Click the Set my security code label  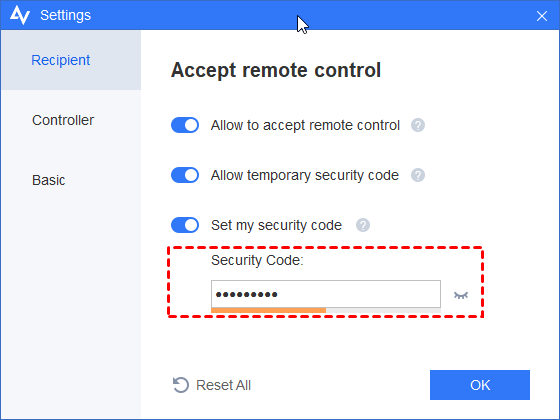276,225
